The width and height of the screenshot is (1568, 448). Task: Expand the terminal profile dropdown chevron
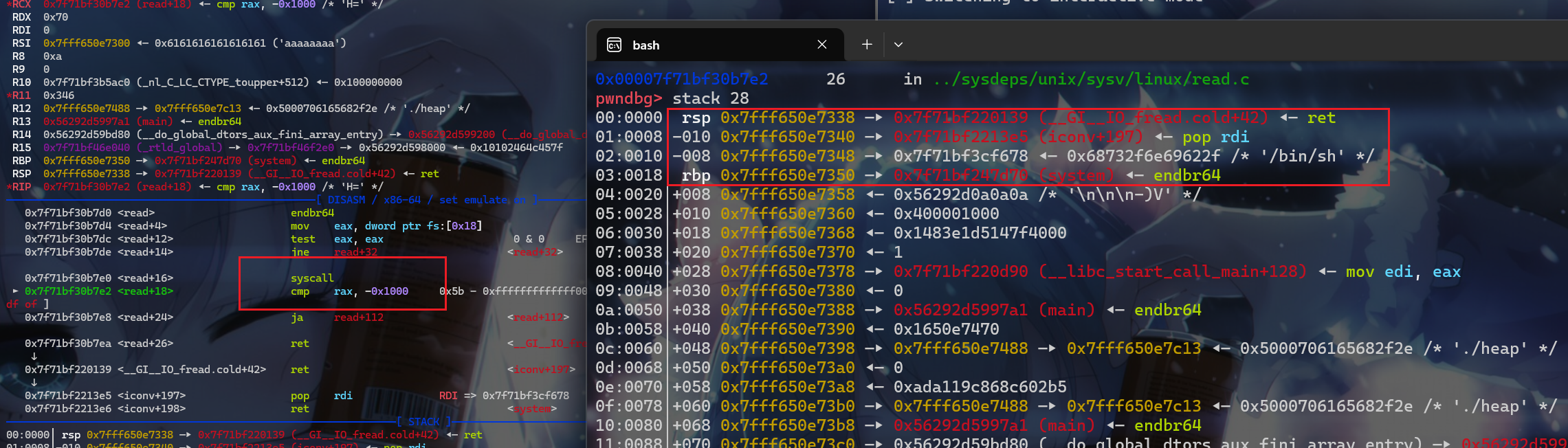pos(898,45)
